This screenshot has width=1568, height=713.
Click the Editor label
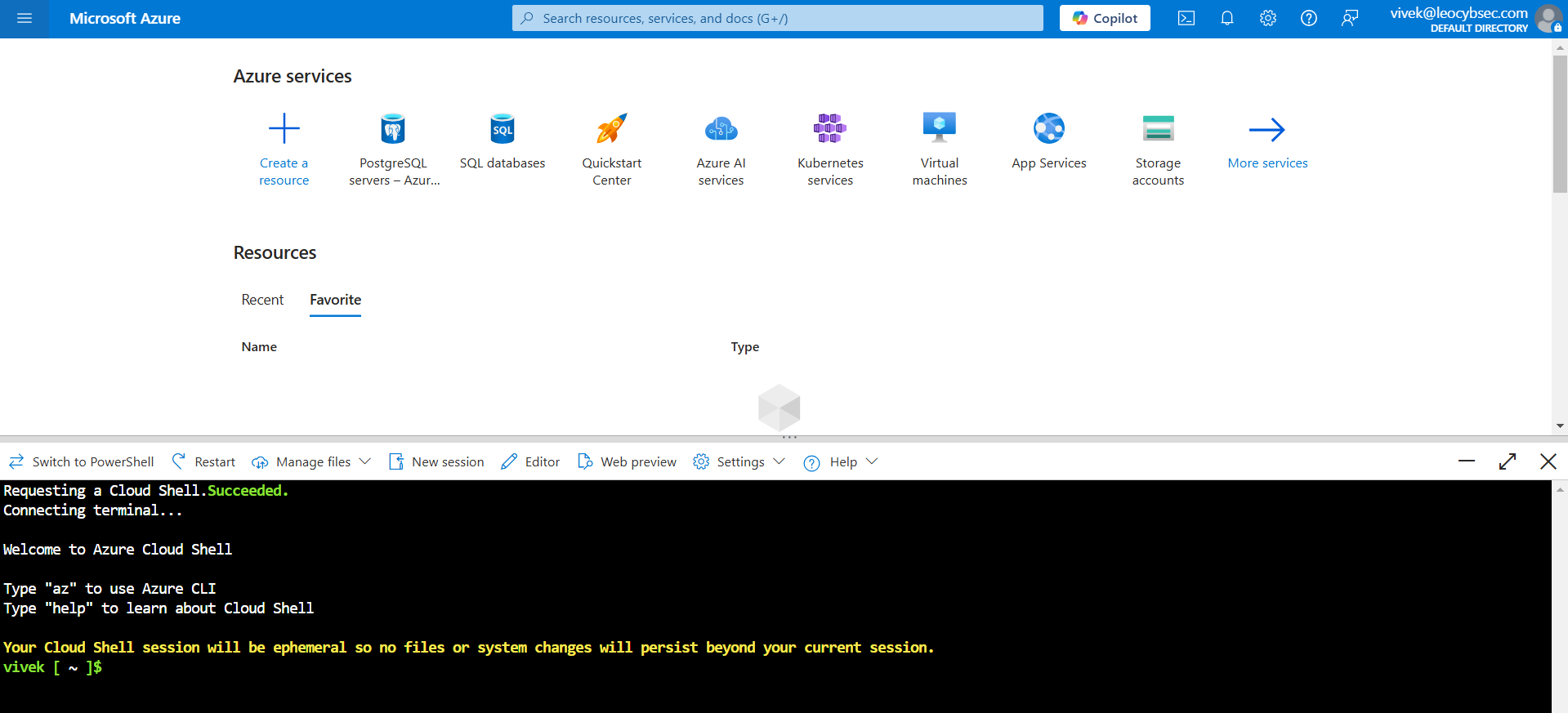tap(543, 461)
